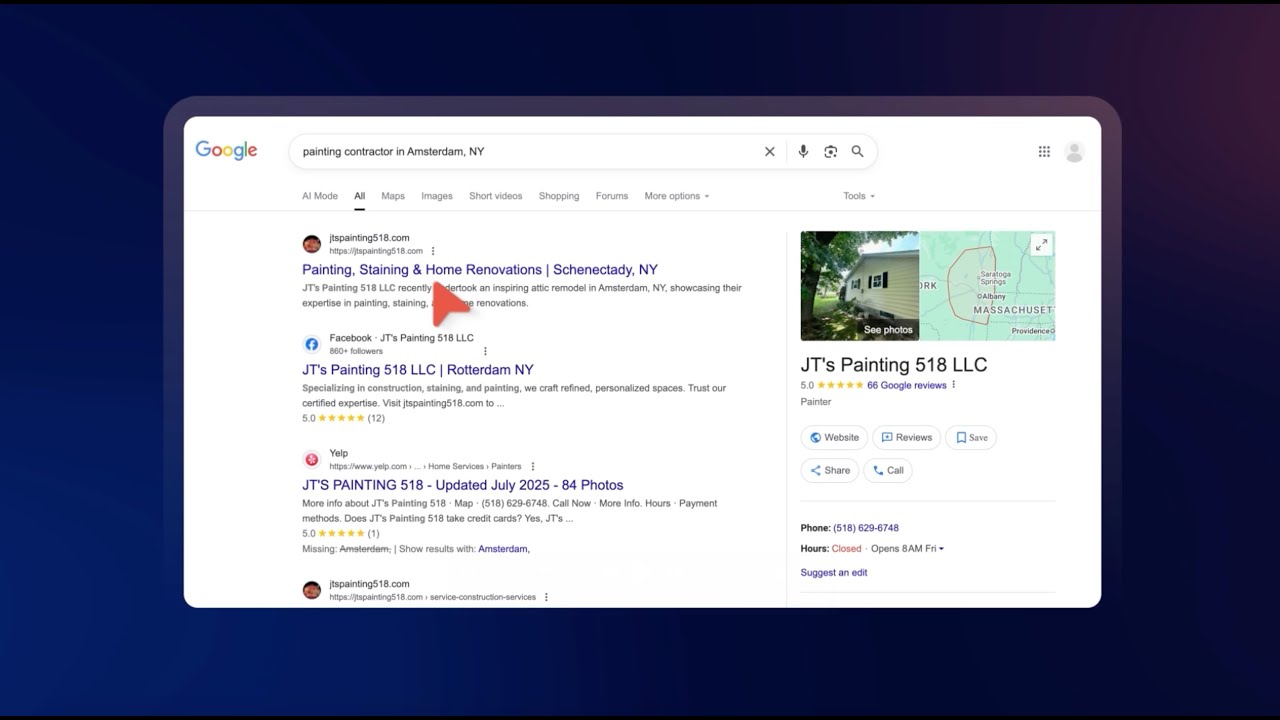This screenshot has height=720, width=1280.
Task: Save the business with the Save button
Action: tap(971, 438)
